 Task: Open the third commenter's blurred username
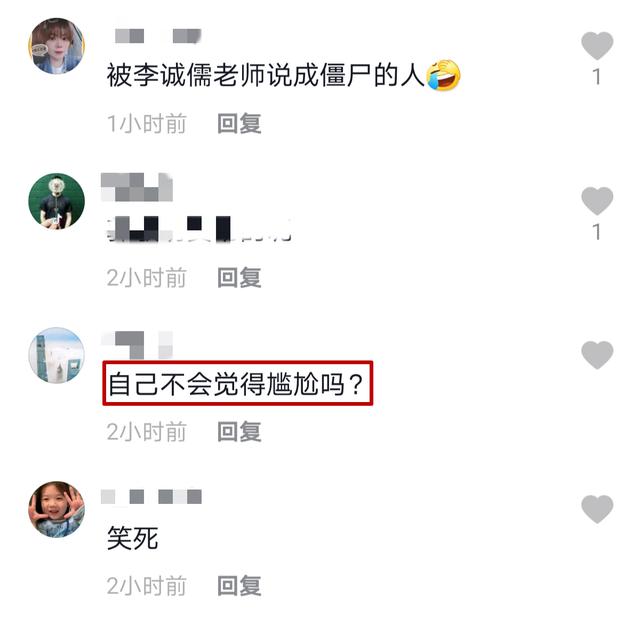coord(137,345)
